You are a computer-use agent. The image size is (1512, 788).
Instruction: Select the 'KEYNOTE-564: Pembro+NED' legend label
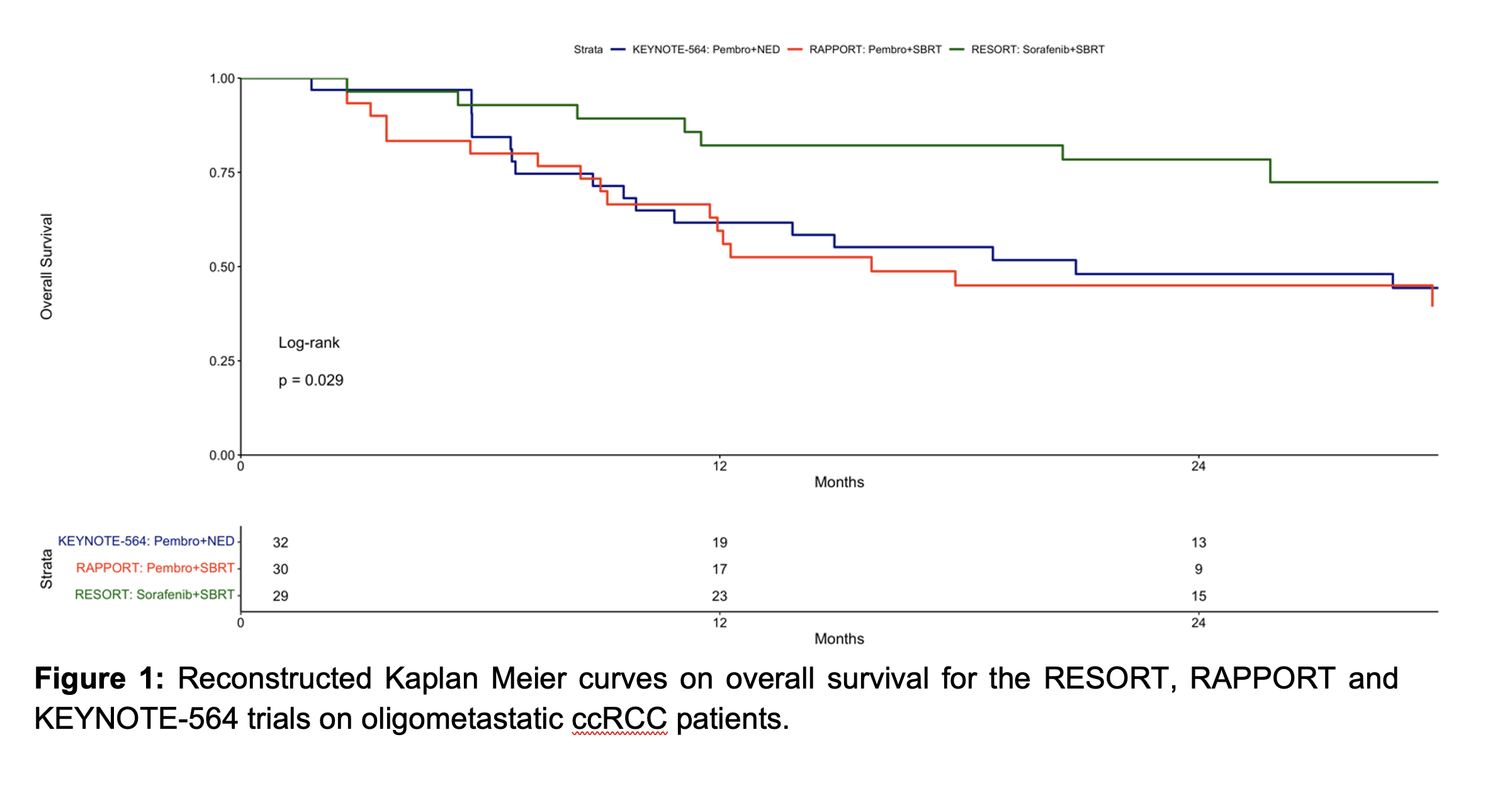pos(706,50)
